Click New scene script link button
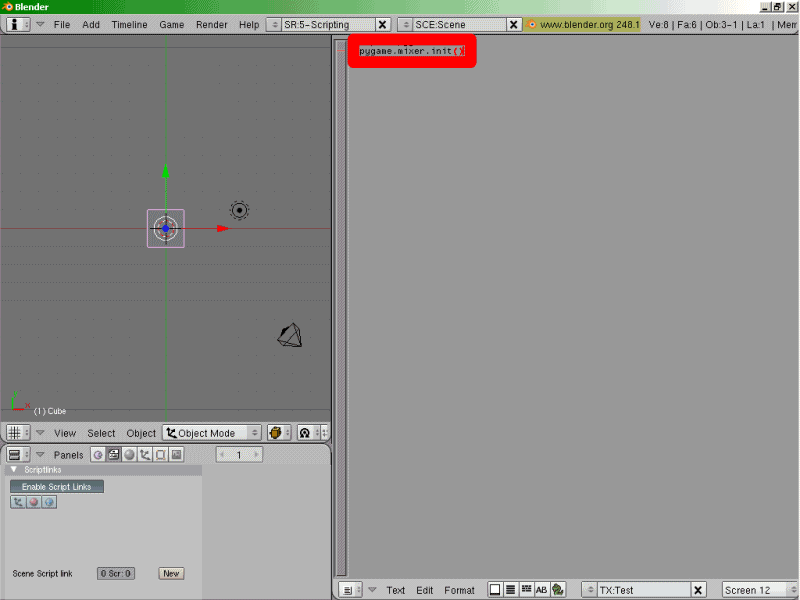Viewport: 800px width, 600px height. 171,574
